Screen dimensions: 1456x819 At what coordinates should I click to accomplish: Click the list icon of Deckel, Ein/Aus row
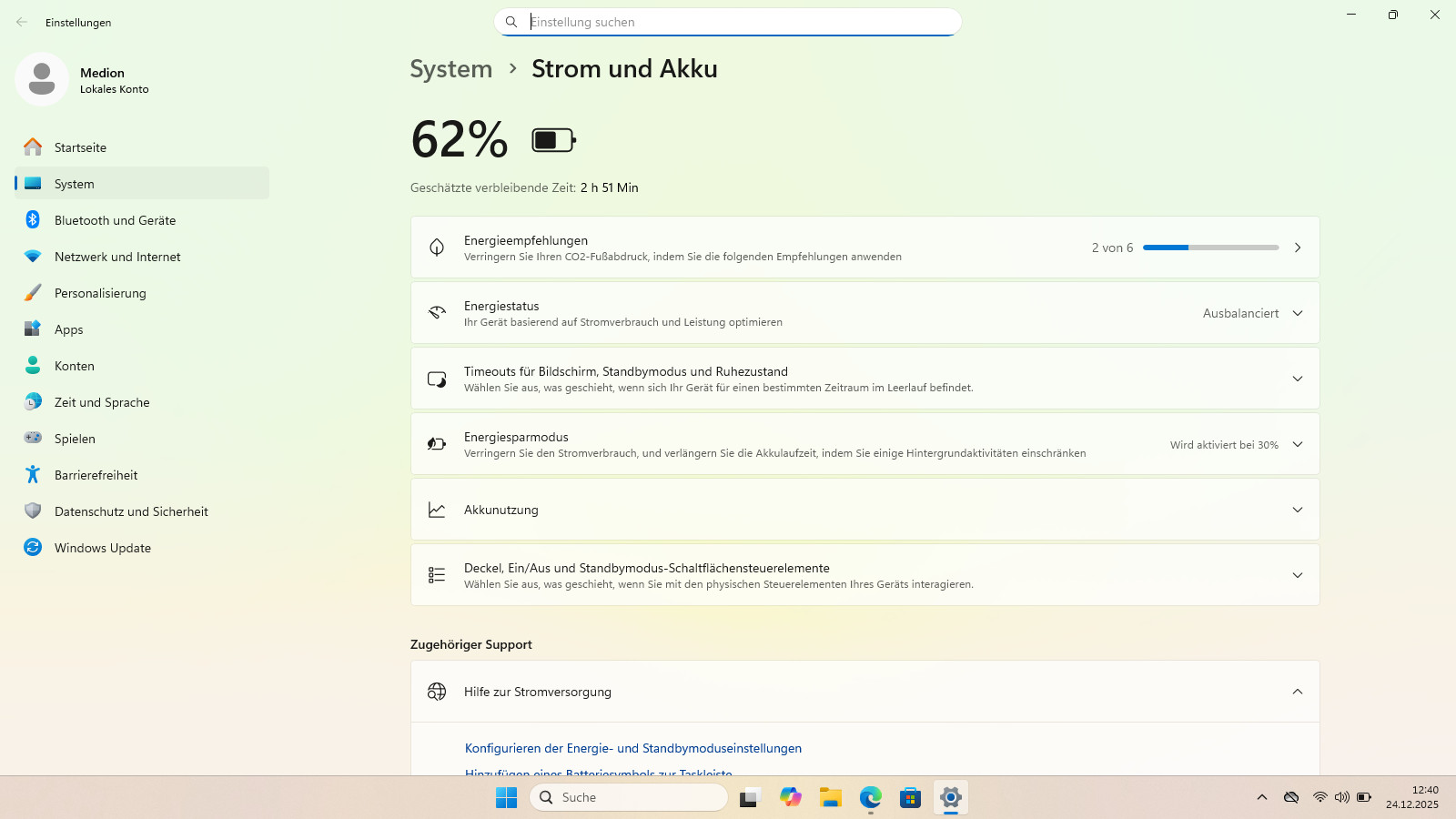coord(437,575)
